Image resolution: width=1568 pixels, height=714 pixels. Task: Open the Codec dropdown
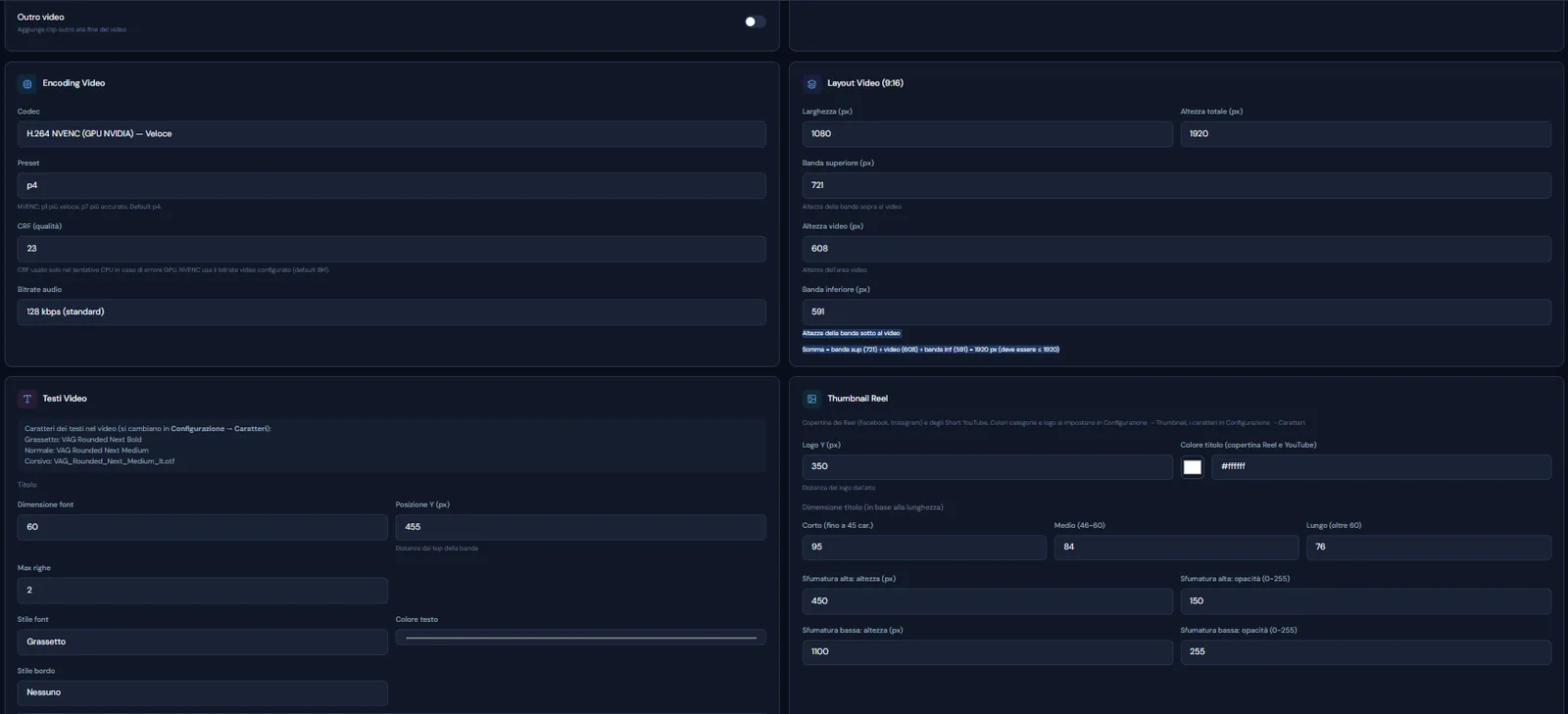(391, 134)
